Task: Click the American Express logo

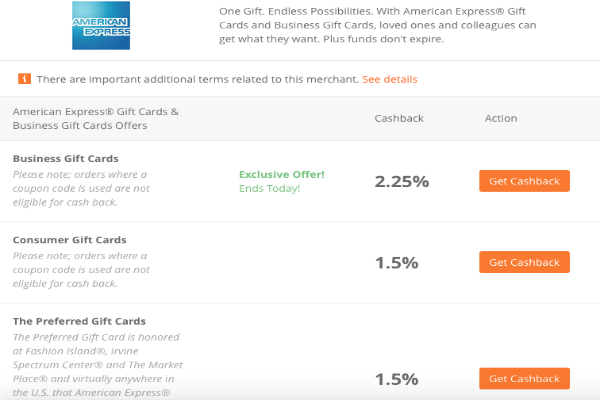Action: click(x=101, y=25)
